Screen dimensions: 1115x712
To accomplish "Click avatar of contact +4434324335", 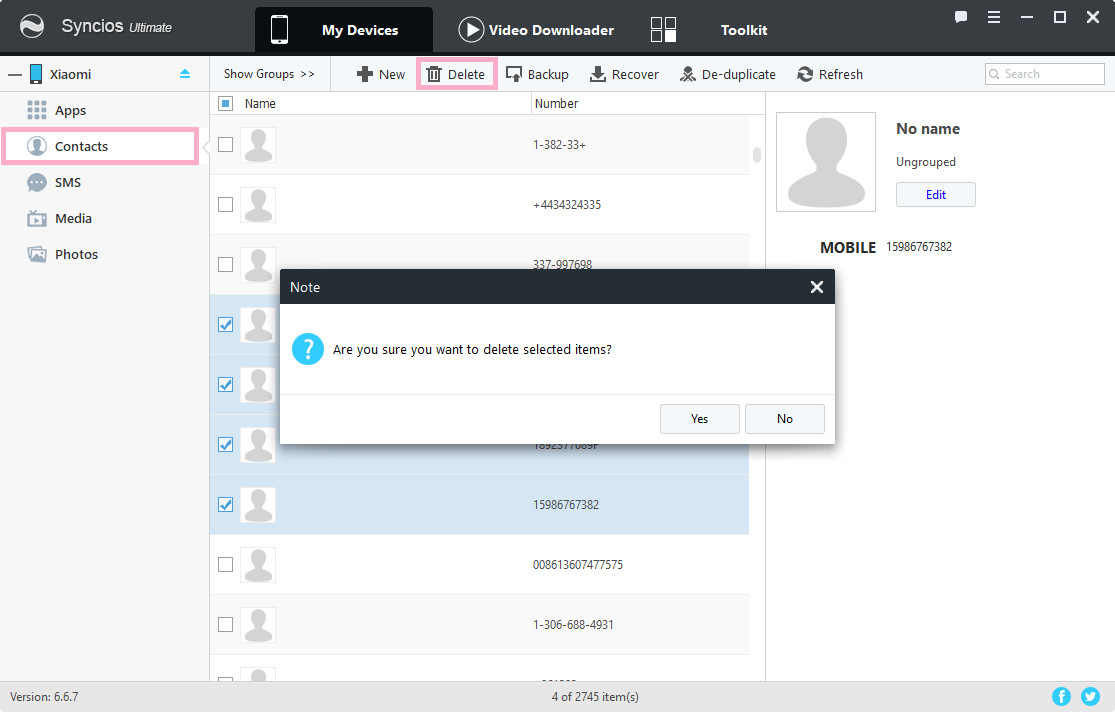I will tap(257, 205).
